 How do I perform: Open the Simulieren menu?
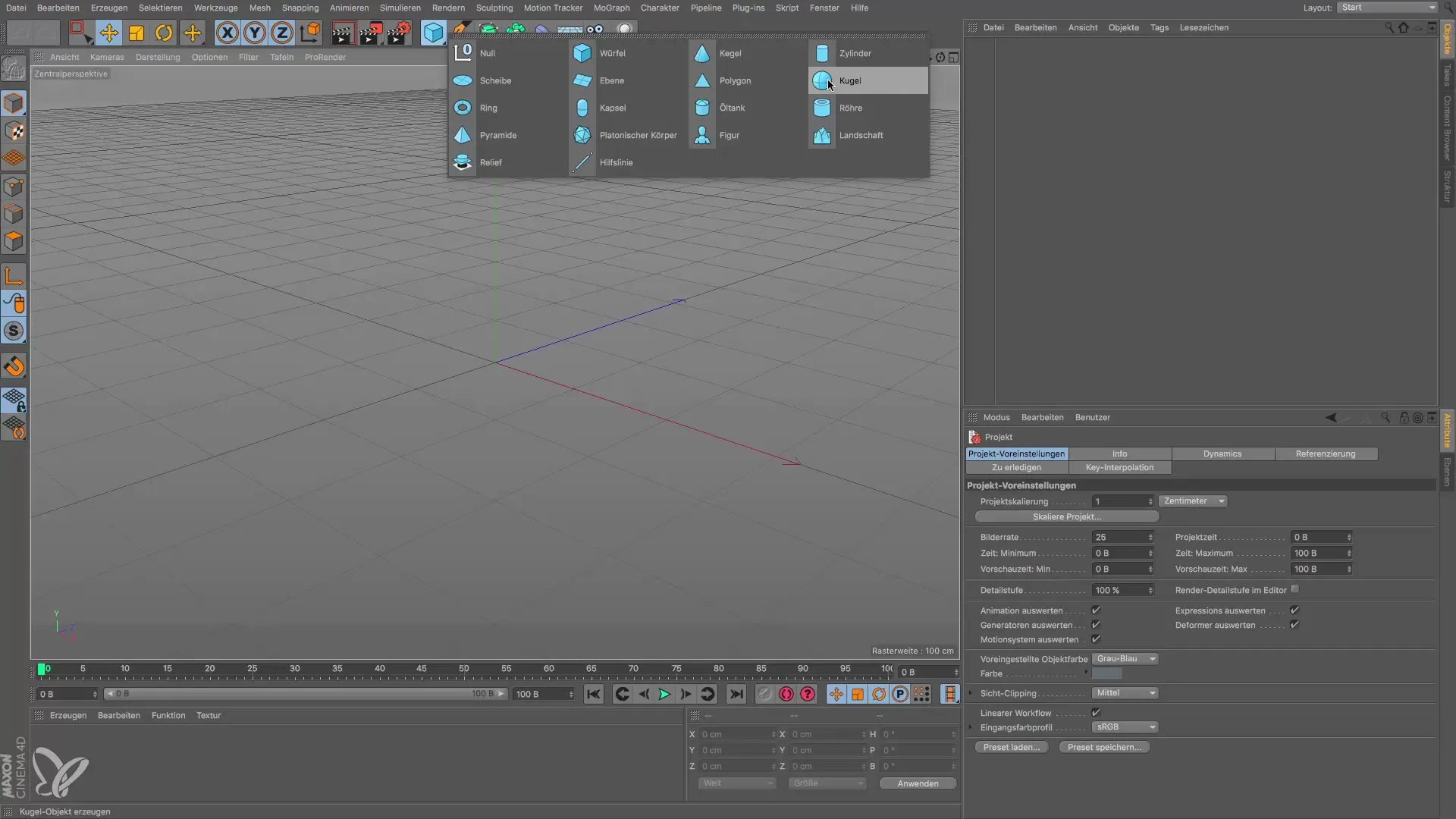(400, 8)
